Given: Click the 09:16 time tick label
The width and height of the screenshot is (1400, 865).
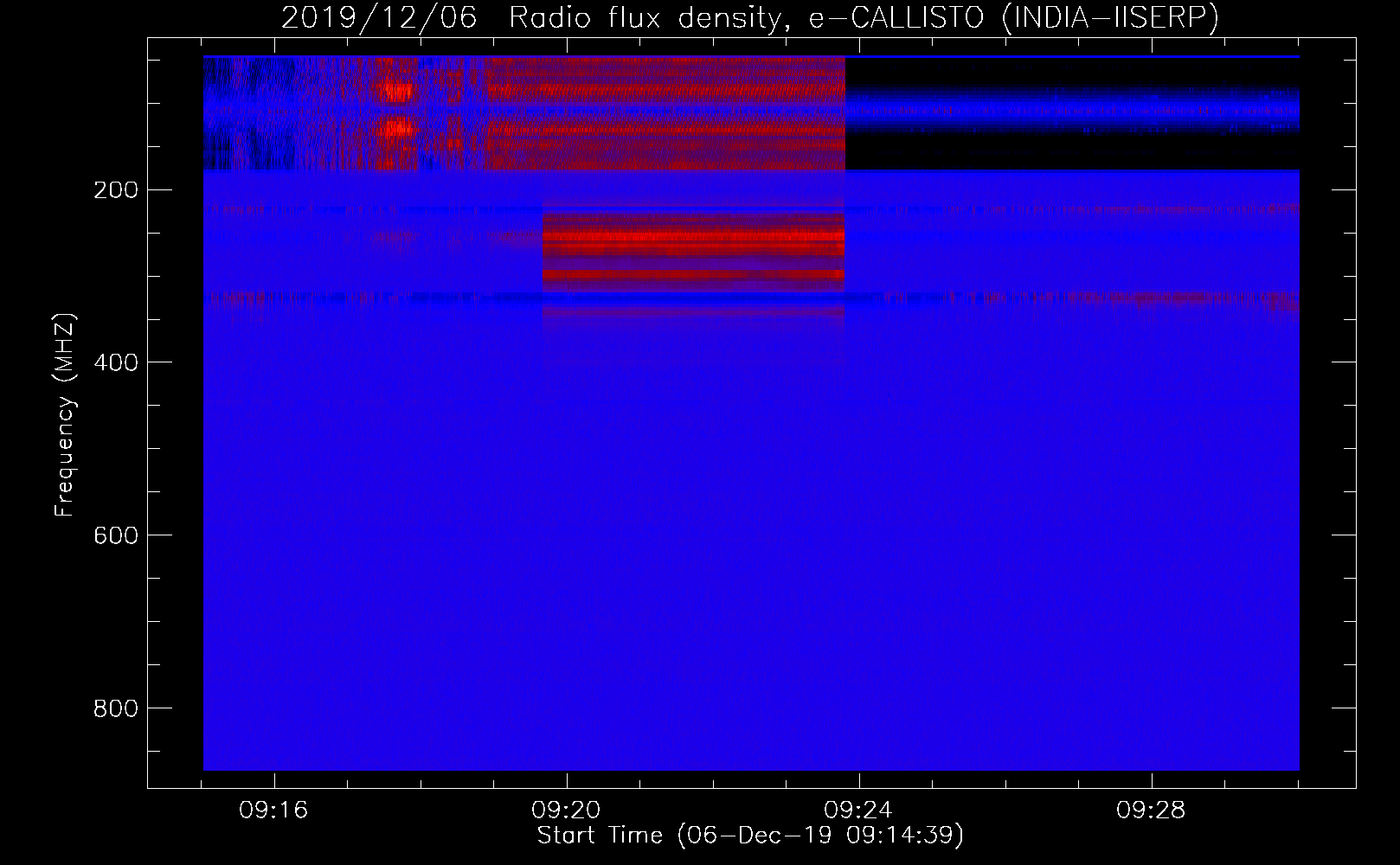Looking at the screenshot, I should click(x=274, y=811).
